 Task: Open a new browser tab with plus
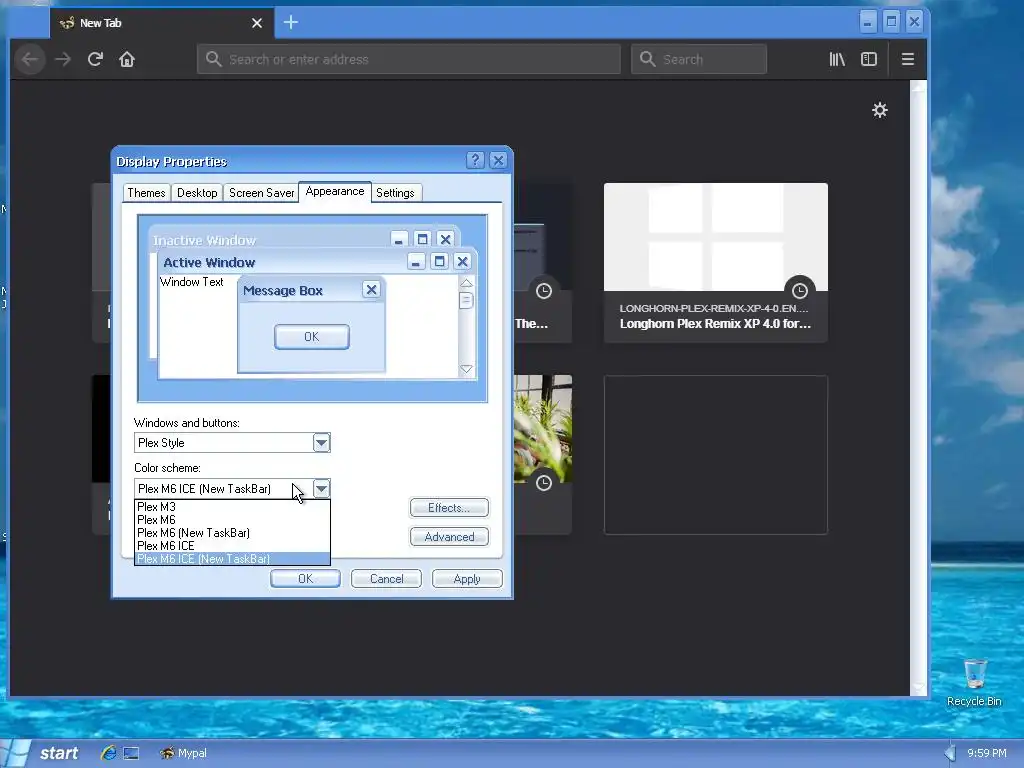pyautogui.click(x=291, y=23)
